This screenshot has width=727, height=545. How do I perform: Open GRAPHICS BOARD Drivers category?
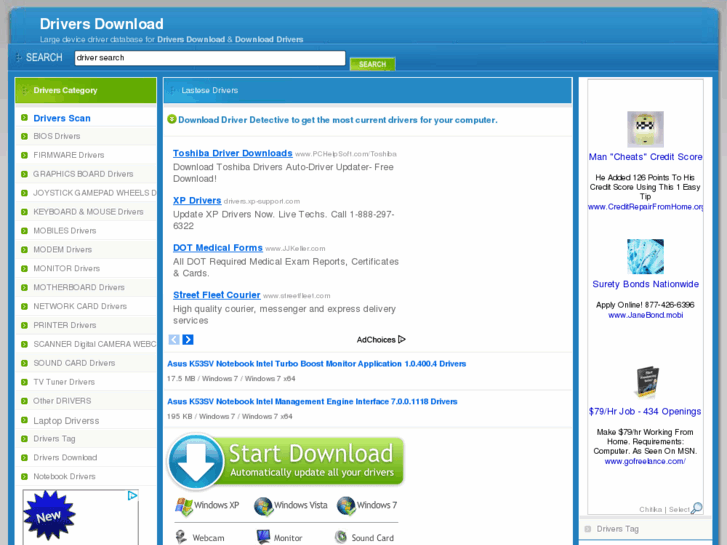pos(83,174)
